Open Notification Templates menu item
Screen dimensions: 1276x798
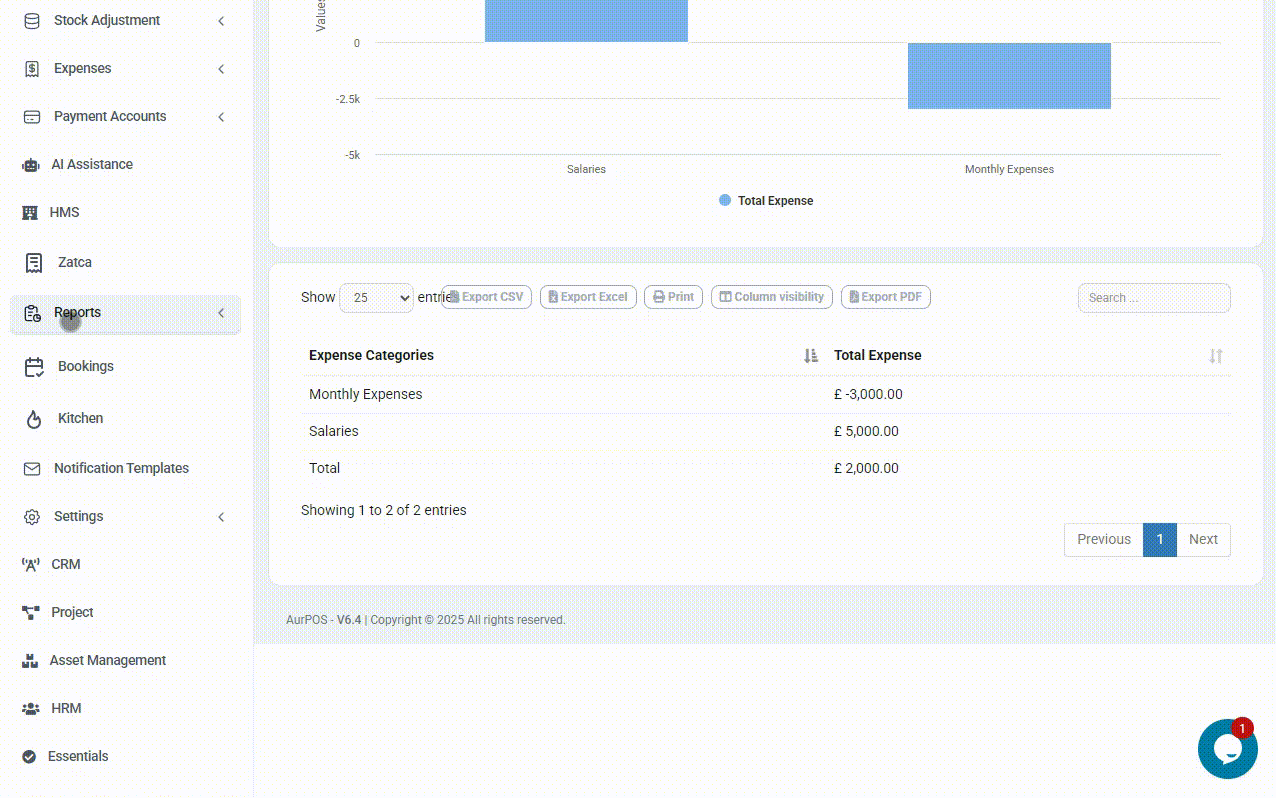click(125, 468)
